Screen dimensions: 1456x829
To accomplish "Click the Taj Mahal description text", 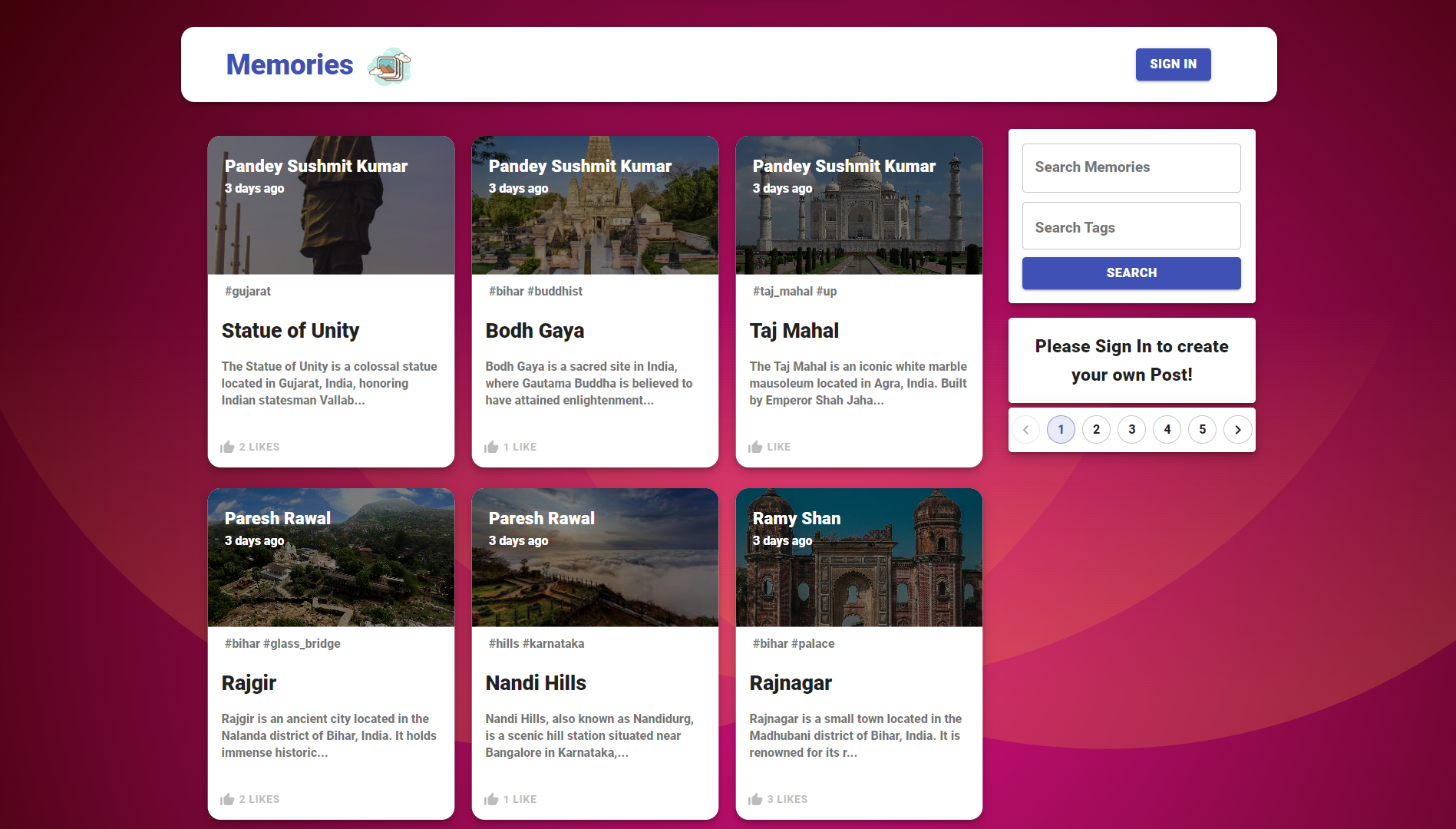I will [858, 383].
